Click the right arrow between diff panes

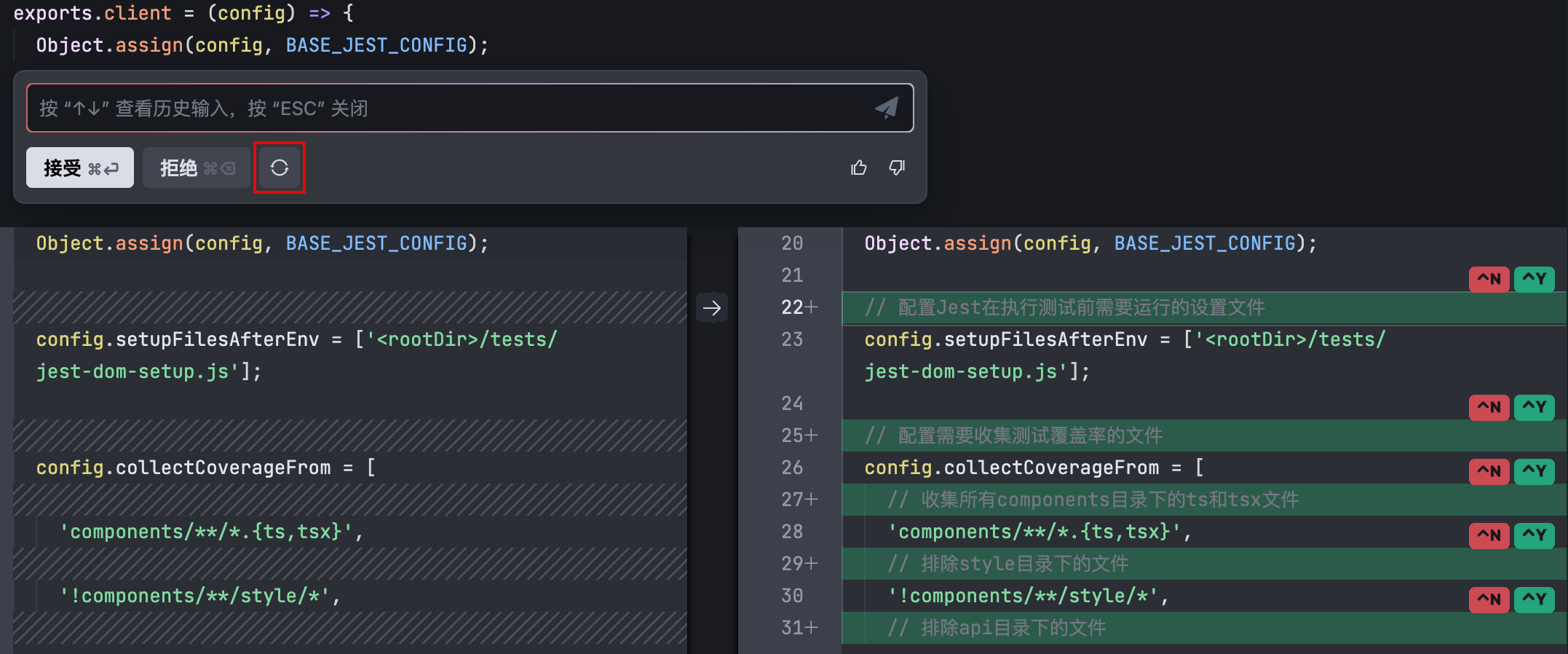(x=712, y=308)
